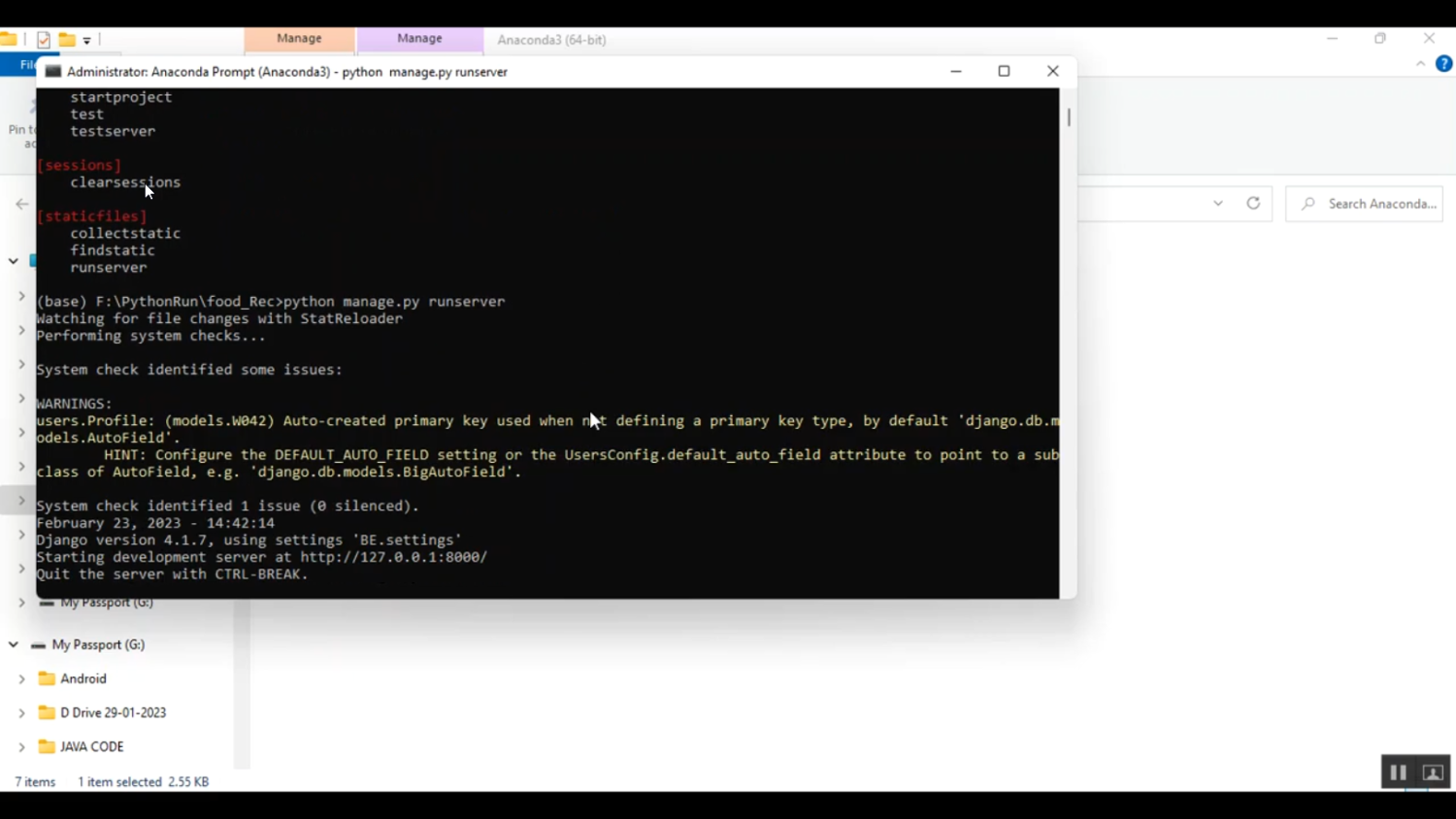Image resolution: width=1456 pixels, height=819 pixels.
Task: Click the JAVA CODE folder icon
Action: click(47, 747)
